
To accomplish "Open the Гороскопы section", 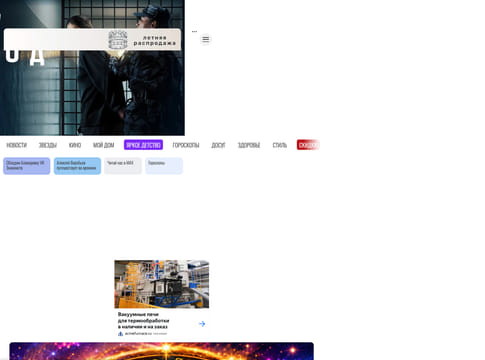I will coord(186,145).
